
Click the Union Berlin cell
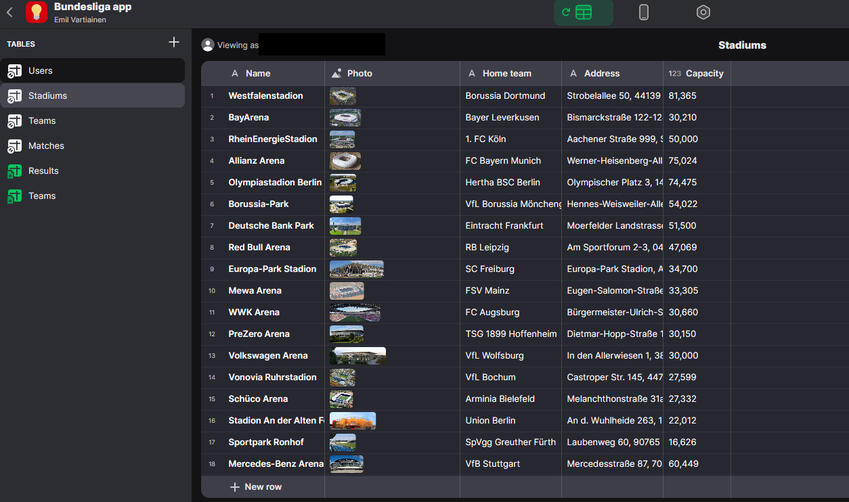pyautogui.click(x=511, y=421)
